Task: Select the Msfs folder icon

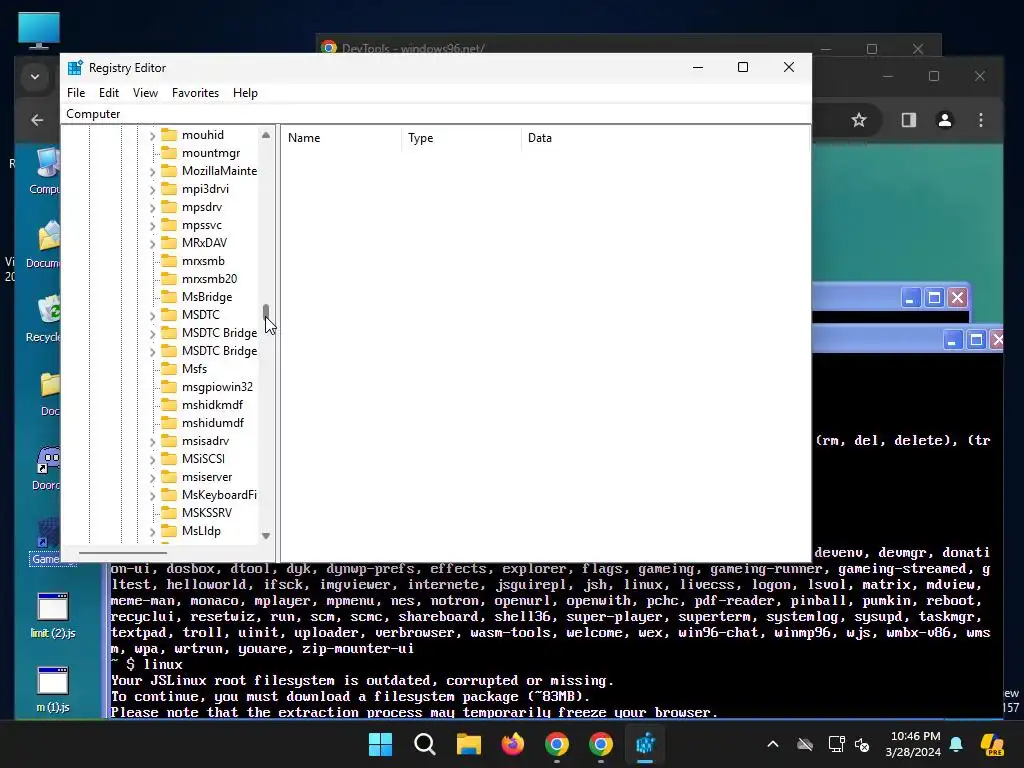Action: pos(169,369)
